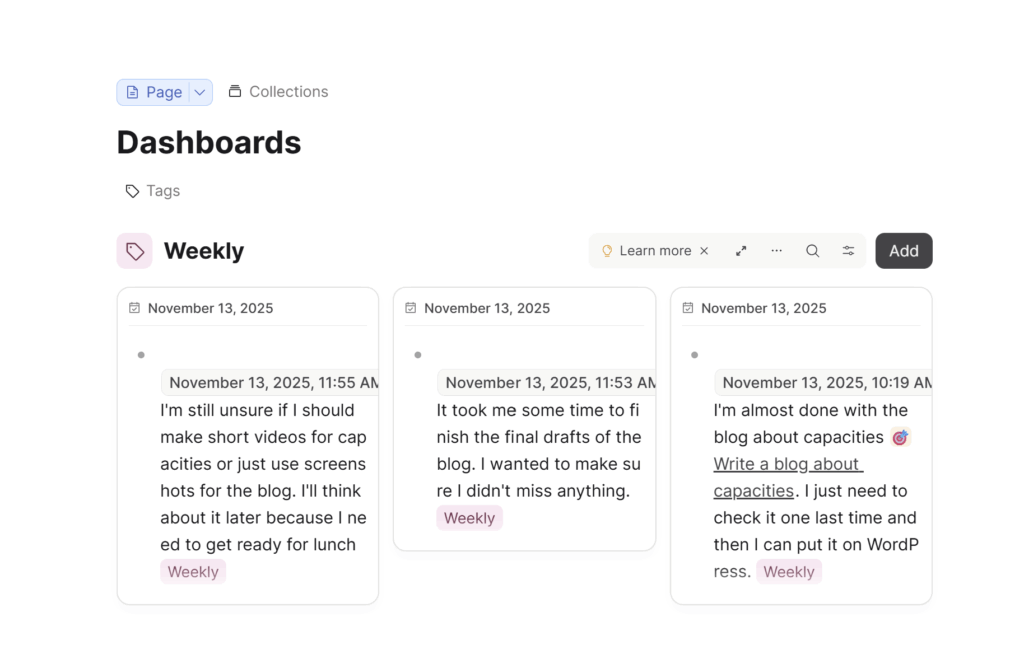Switch to Collections
The height and width of the screenshot is (664, 1024).
click(x=278, y=92)
